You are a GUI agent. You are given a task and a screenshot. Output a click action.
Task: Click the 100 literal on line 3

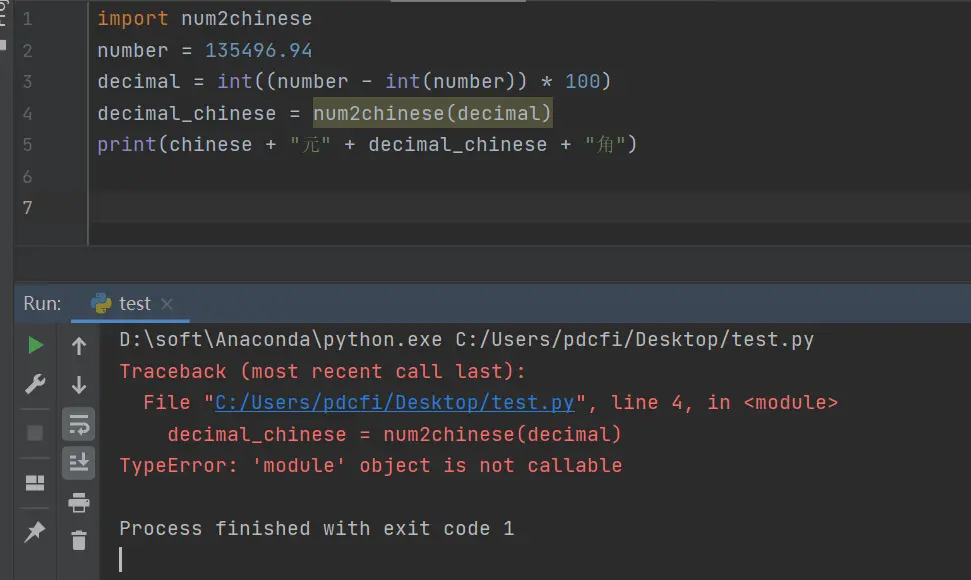pyautogui.click(x=582, y=81)
